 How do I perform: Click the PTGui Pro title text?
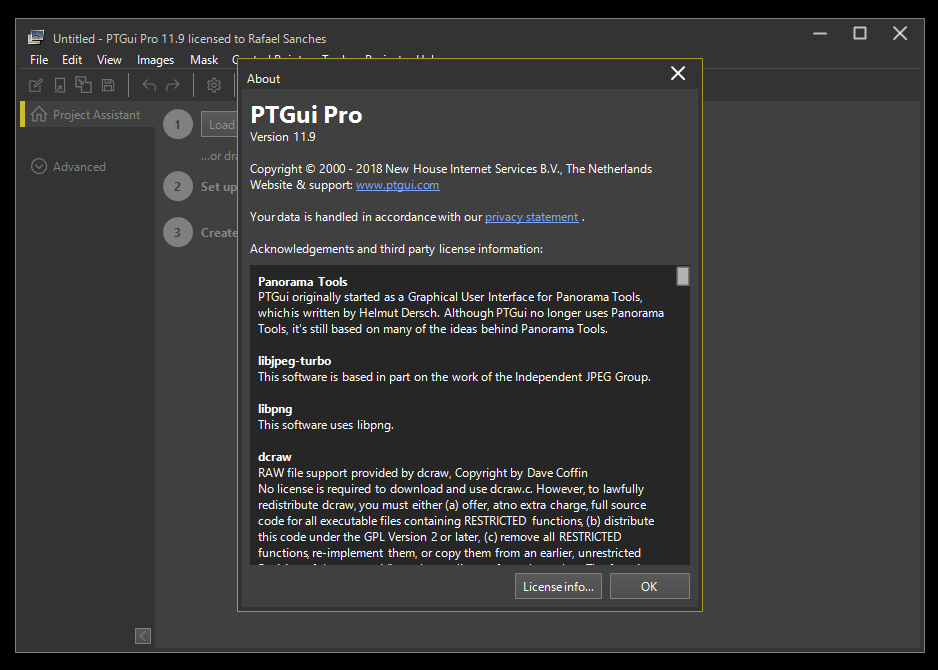point(306,114)
